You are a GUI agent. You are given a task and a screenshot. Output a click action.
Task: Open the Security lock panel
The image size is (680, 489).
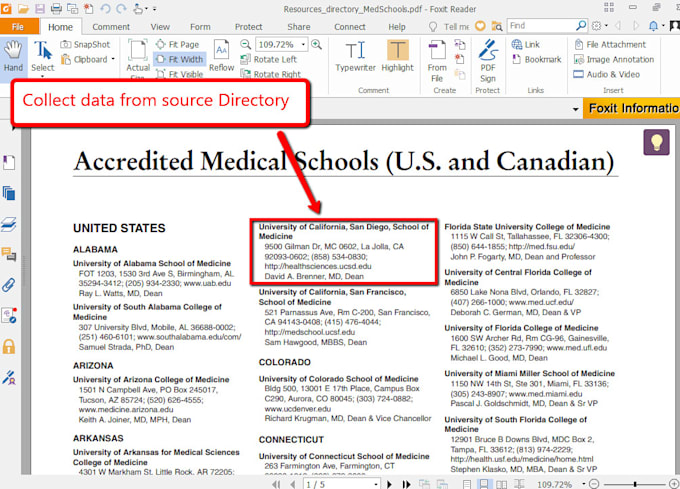tap(9, 346)
